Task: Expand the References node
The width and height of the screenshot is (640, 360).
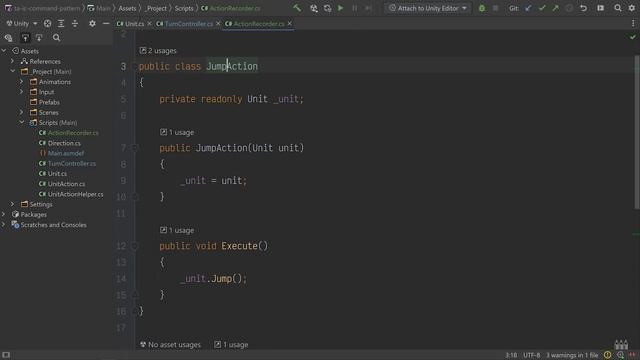Action: point(13,61)
